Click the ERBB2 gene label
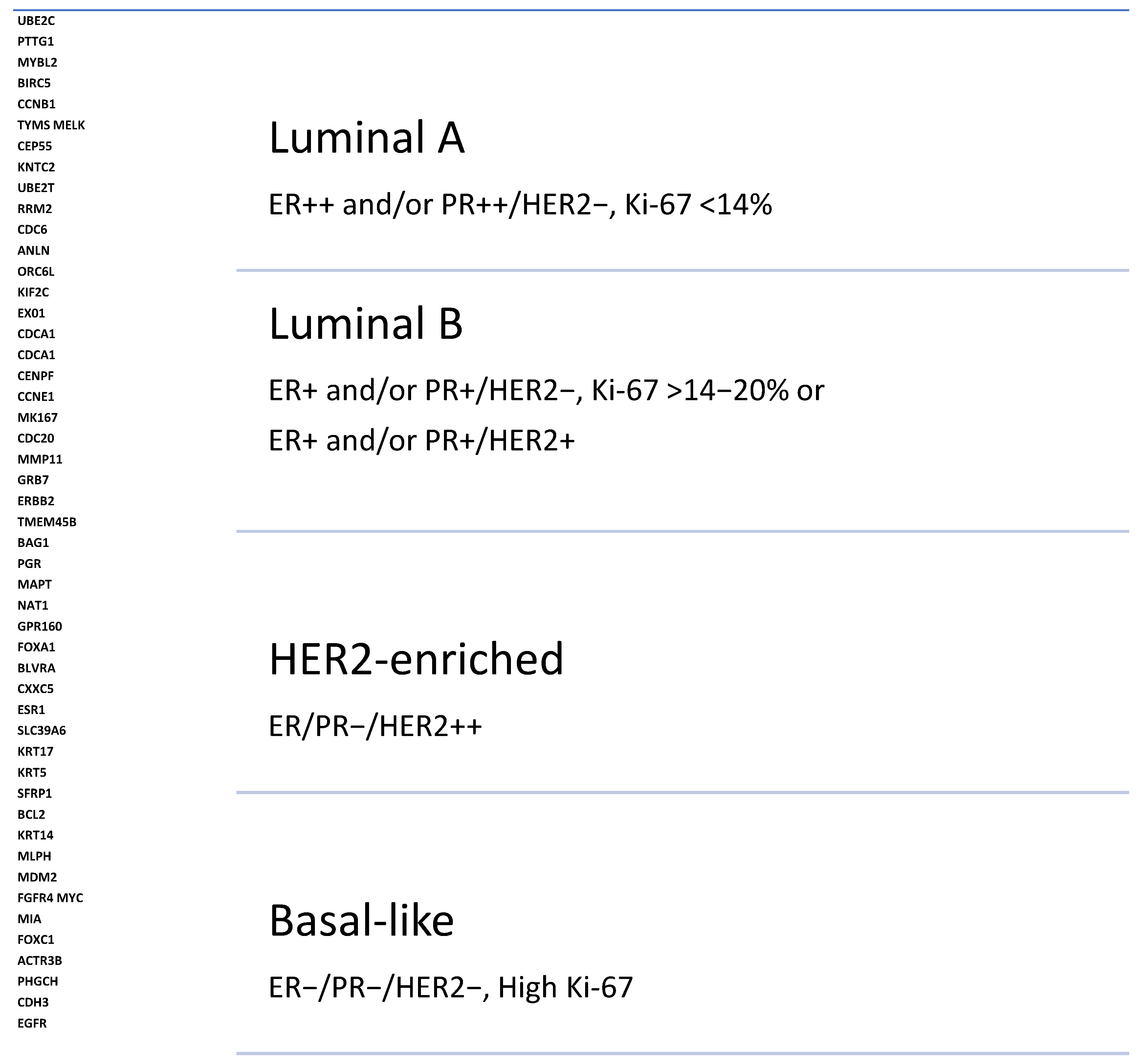The image size is (1145, 1064). pos(36,501)
